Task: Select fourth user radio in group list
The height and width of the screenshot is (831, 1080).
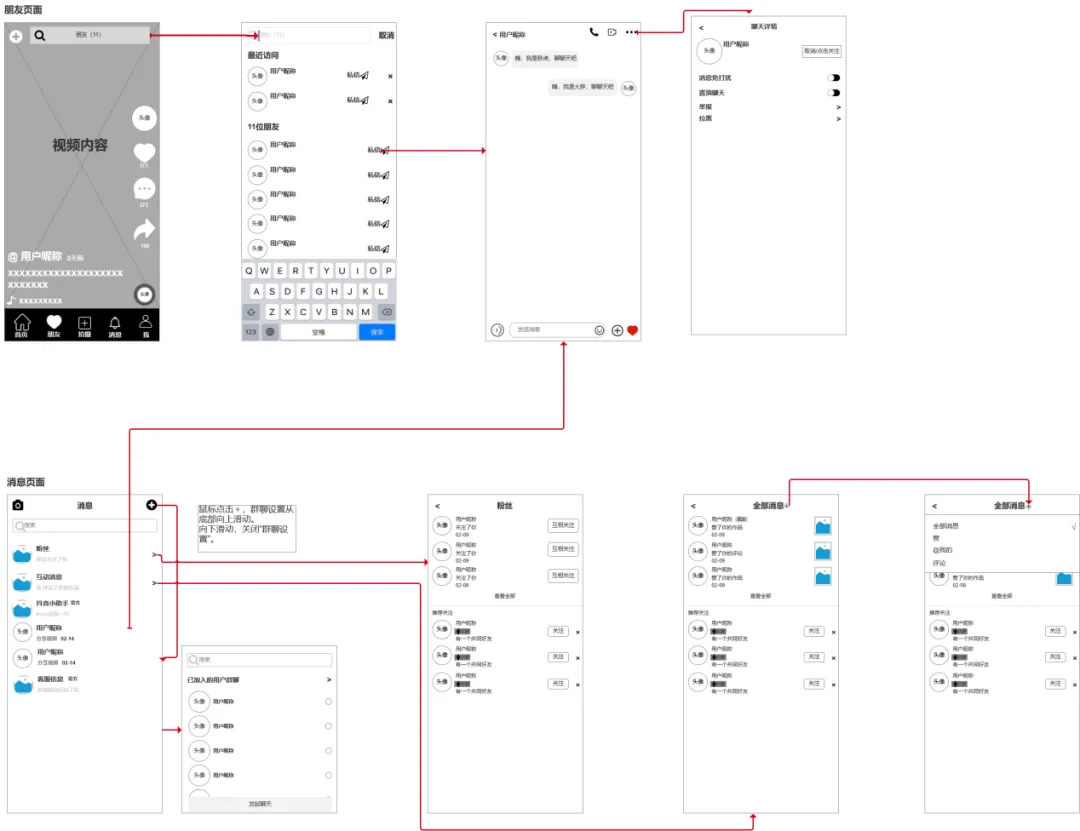Action: tap(329, 775)
